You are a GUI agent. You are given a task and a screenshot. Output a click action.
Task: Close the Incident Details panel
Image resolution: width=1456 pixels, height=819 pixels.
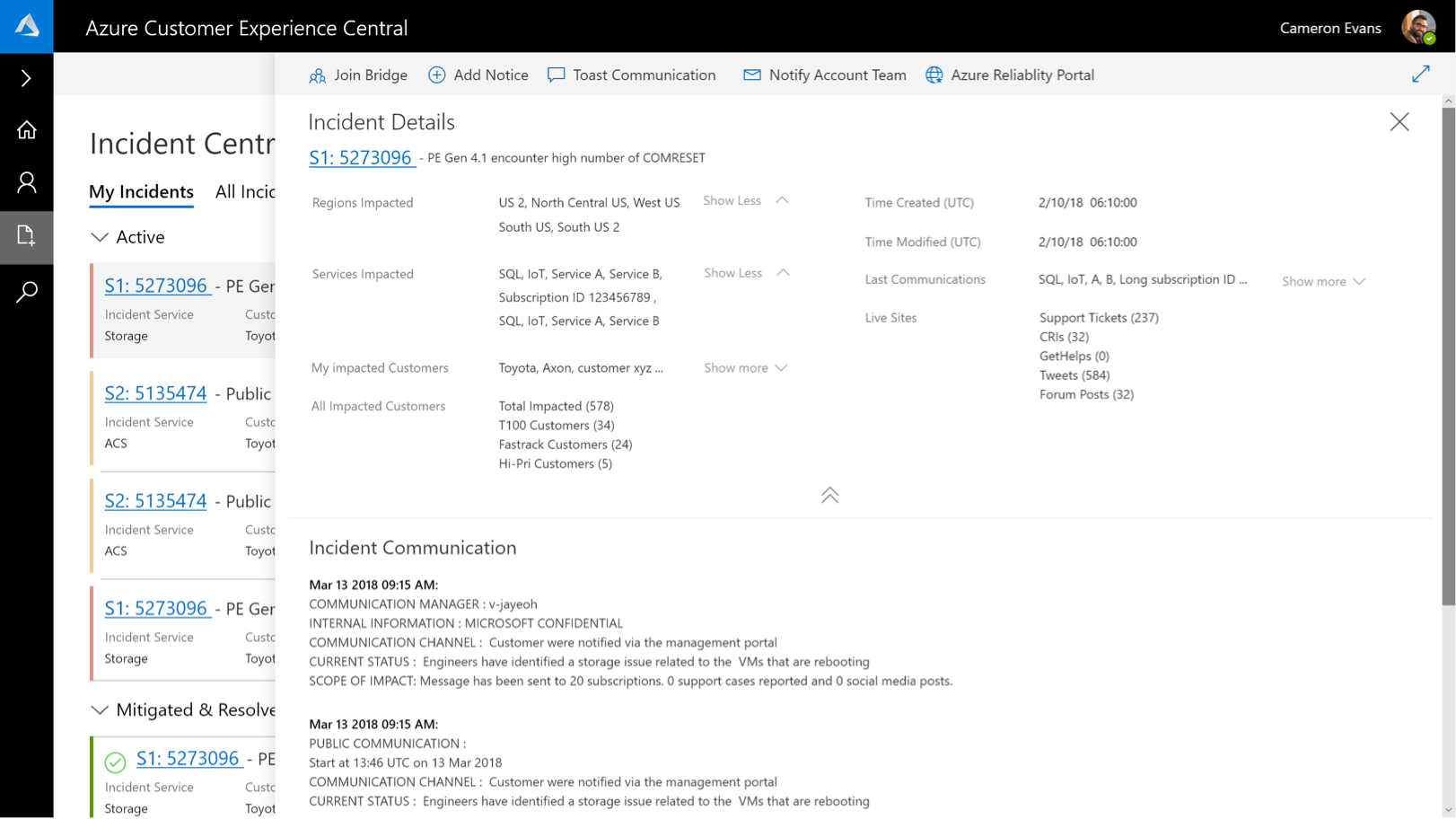click(x=1399, y=122)
